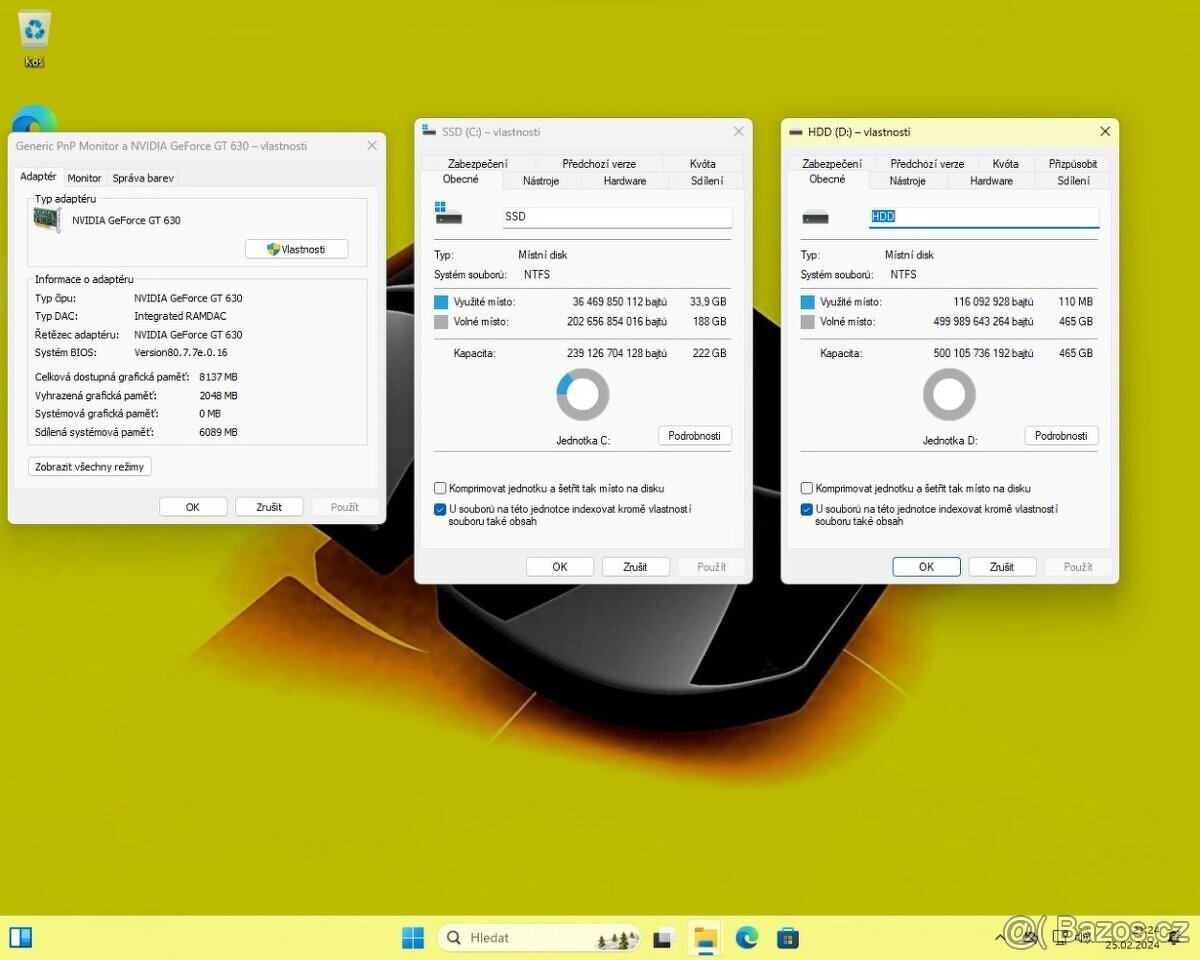The width and height of the screenshot is (1200, 960).
Task: Open the Start menu
Action: [x=412, y=938]
